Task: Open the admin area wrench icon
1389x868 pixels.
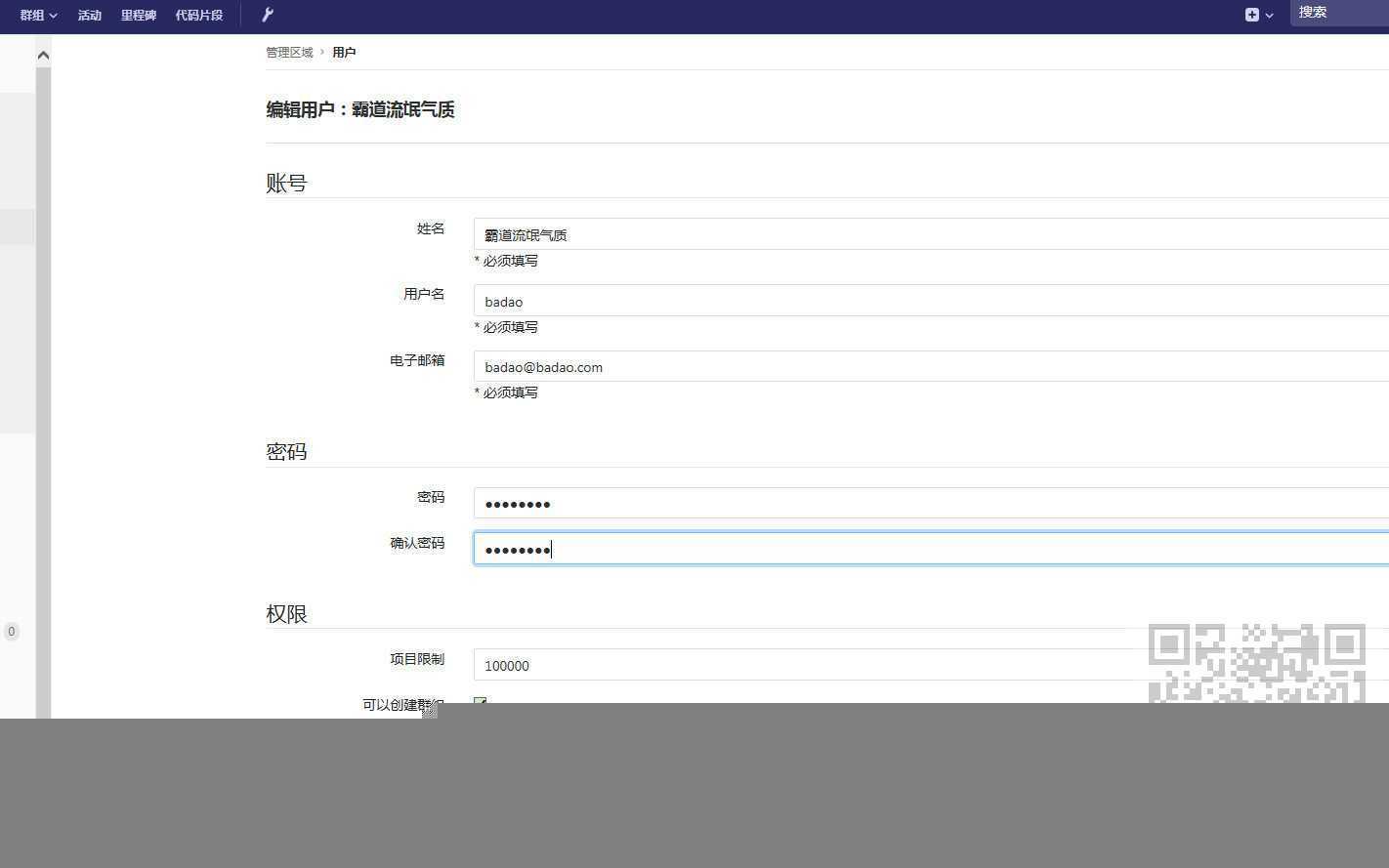Action: 268,15
